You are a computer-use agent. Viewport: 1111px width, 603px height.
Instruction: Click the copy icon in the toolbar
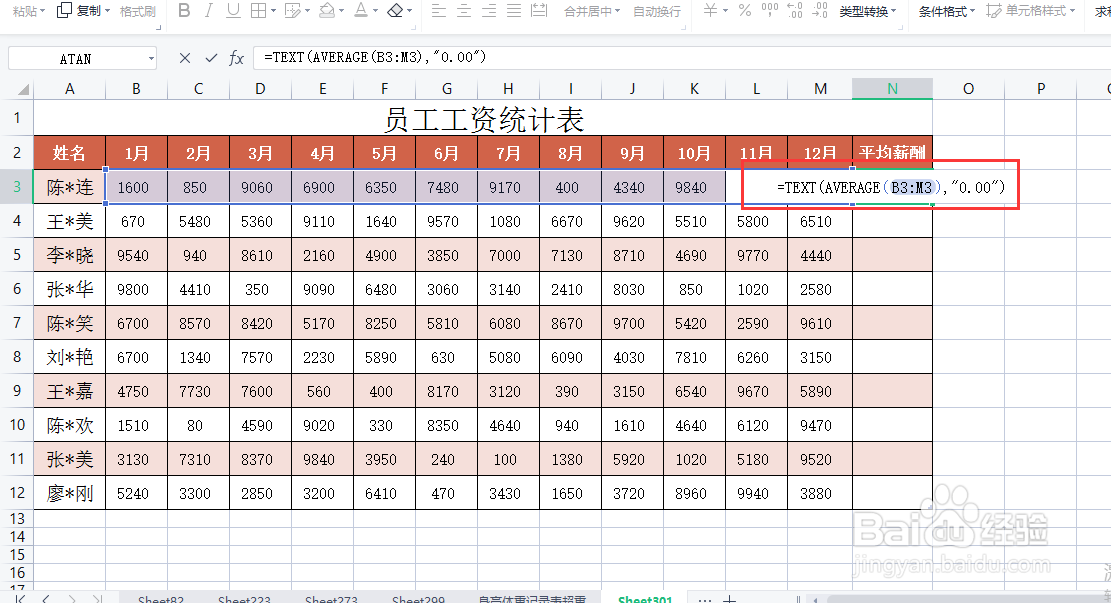(64, 10)
